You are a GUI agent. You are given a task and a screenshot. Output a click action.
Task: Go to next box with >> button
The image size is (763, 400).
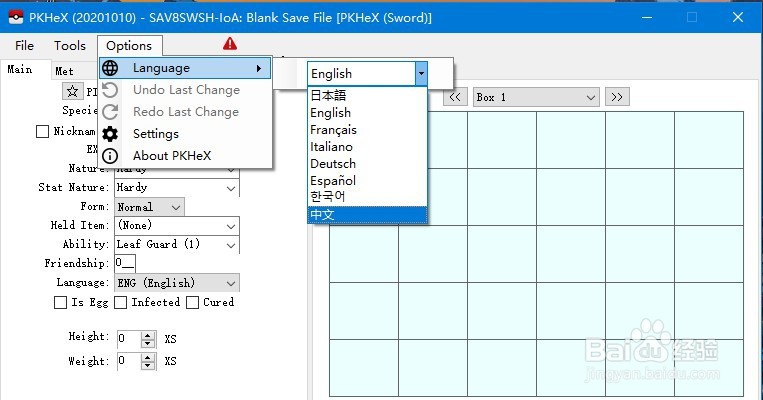617,97
